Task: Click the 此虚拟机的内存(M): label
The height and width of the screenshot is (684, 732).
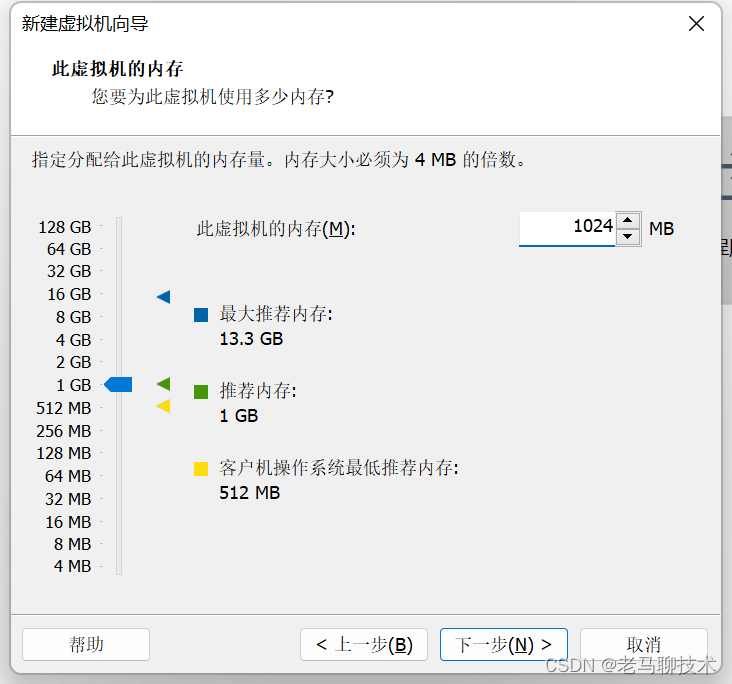Action: tap(276, 229)
